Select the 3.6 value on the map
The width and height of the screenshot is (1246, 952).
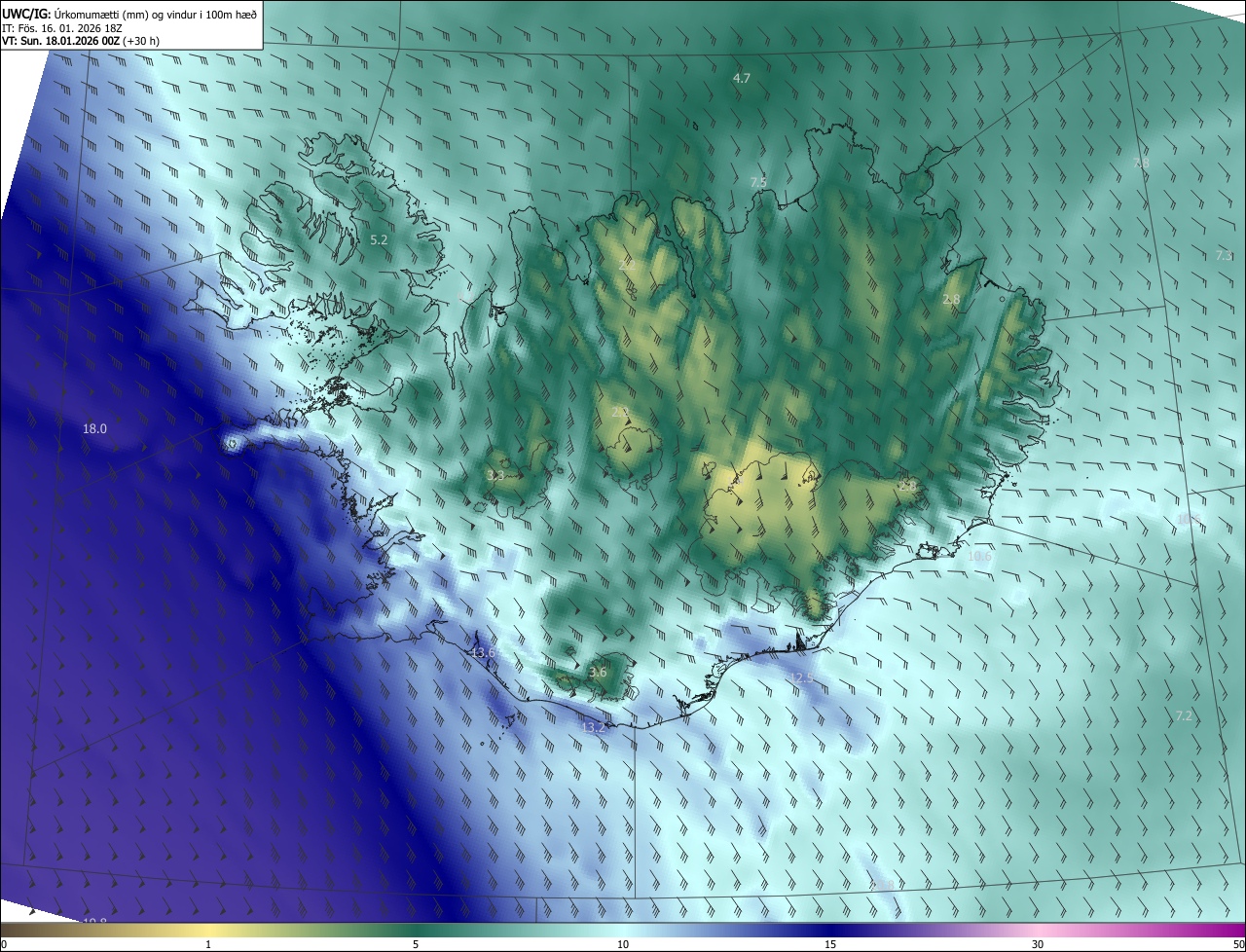[598, 672]
